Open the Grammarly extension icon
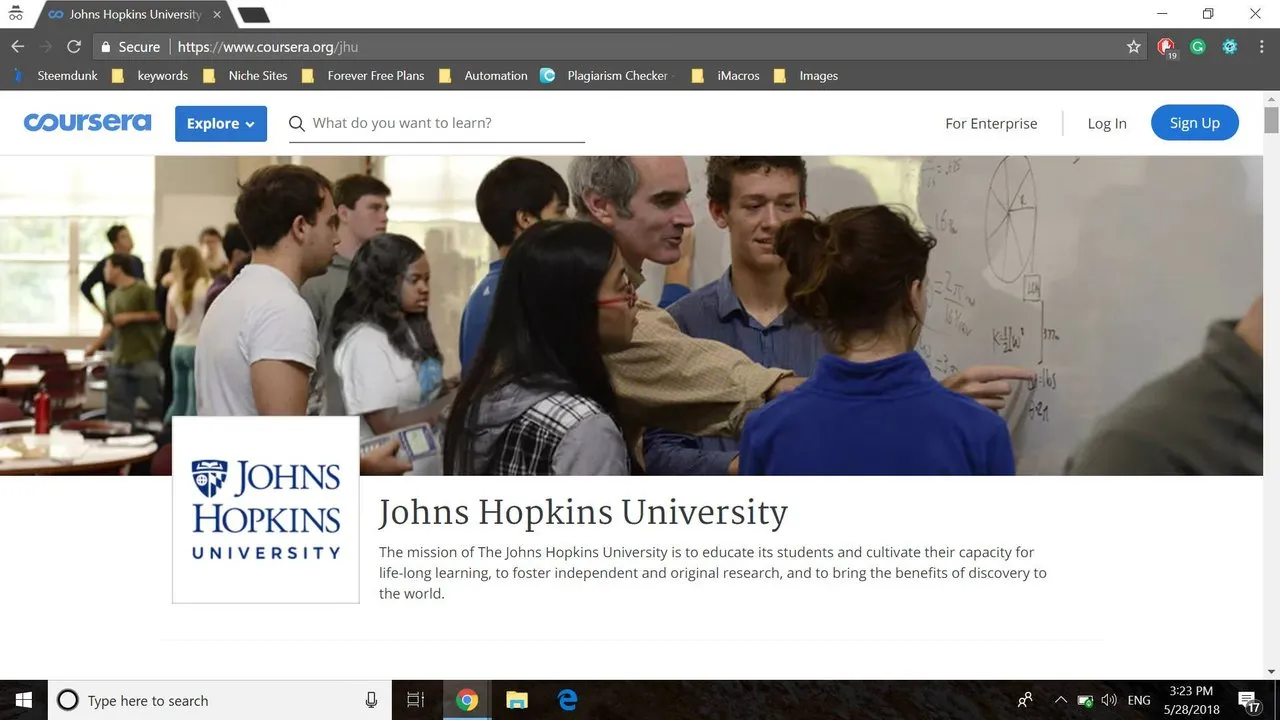 (1198, 47)
